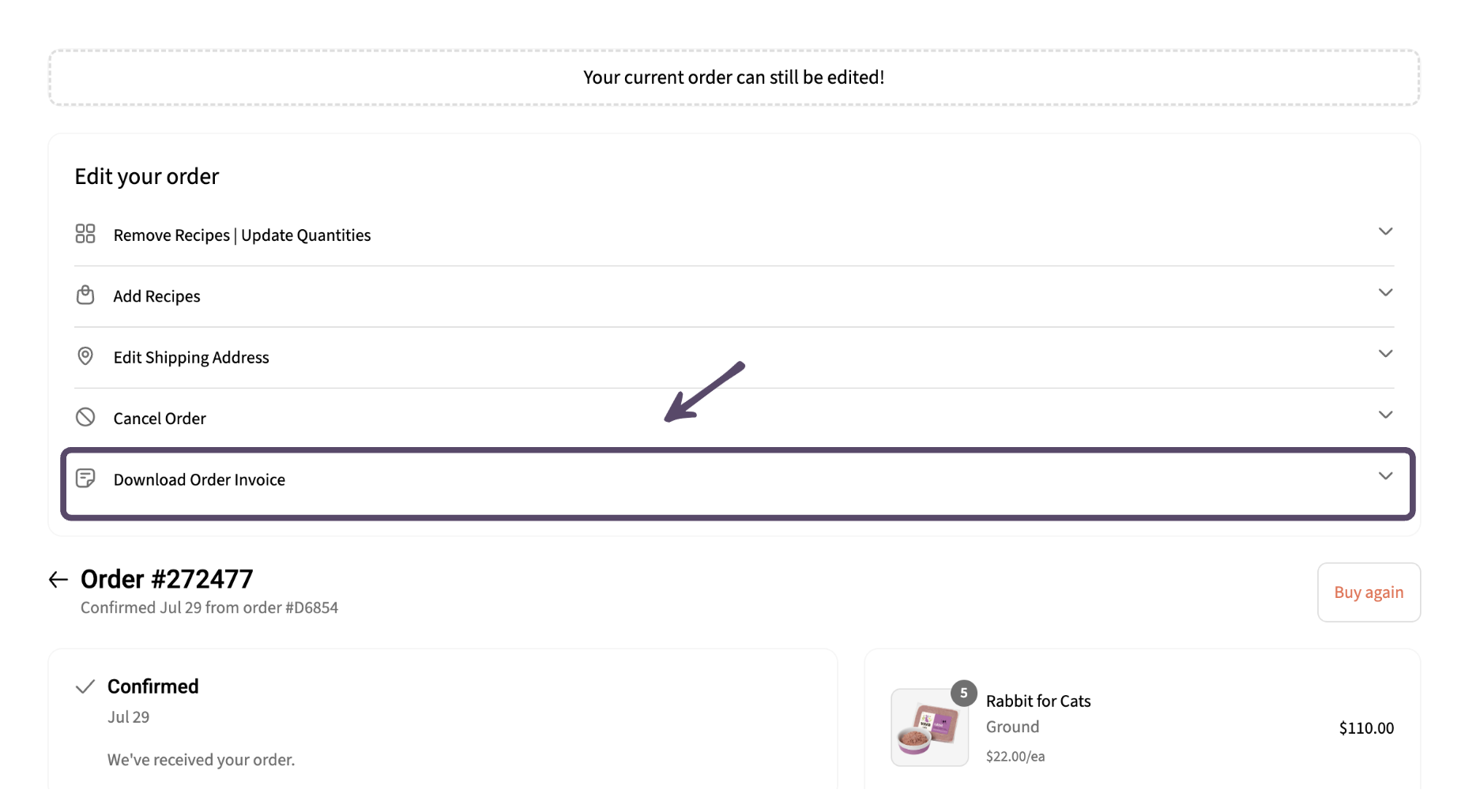Expand the Add Recipes chevron
1465x812 pixels.
click(1385, 292)
